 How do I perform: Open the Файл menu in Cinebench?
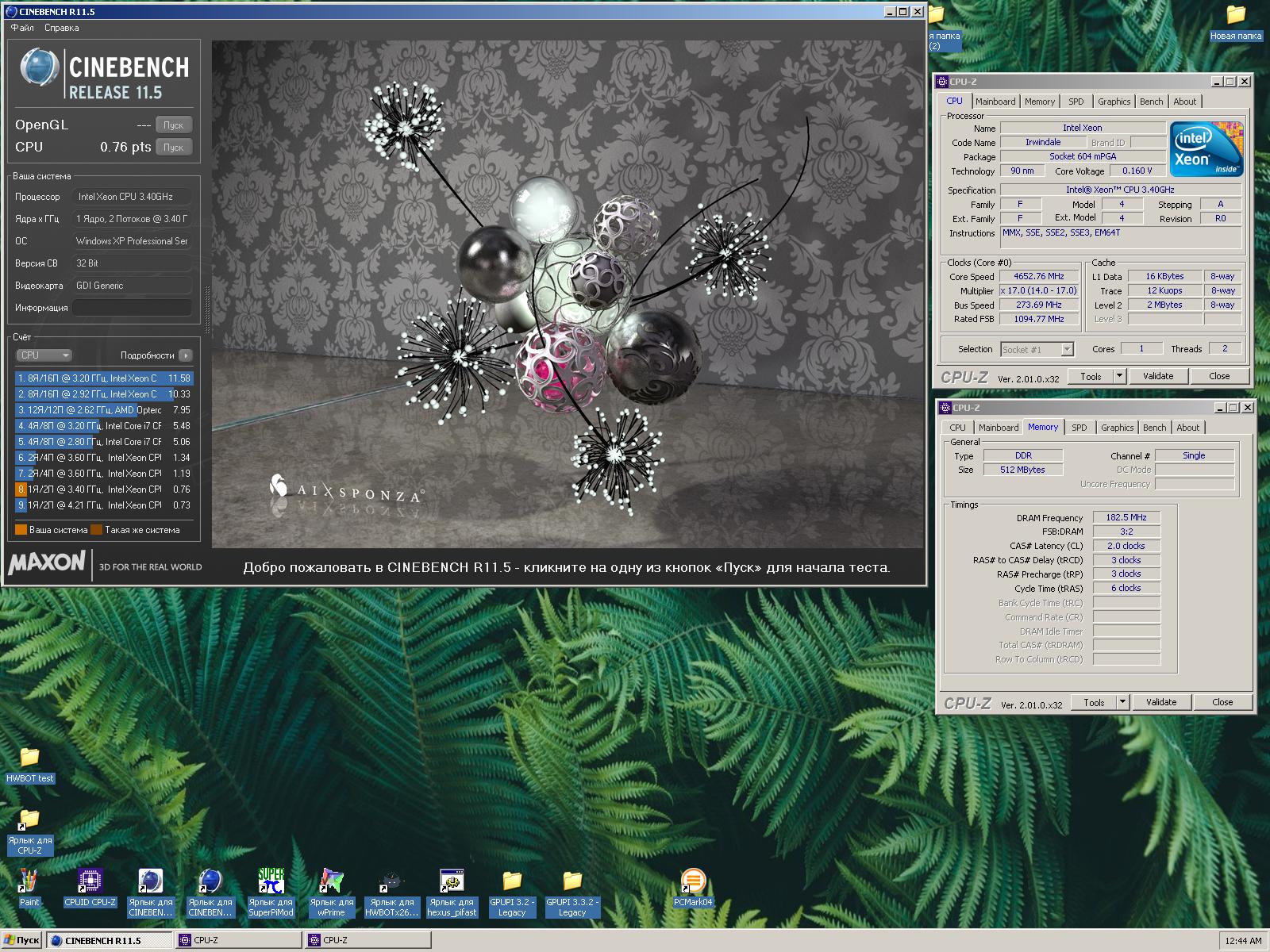coord(22,28)
